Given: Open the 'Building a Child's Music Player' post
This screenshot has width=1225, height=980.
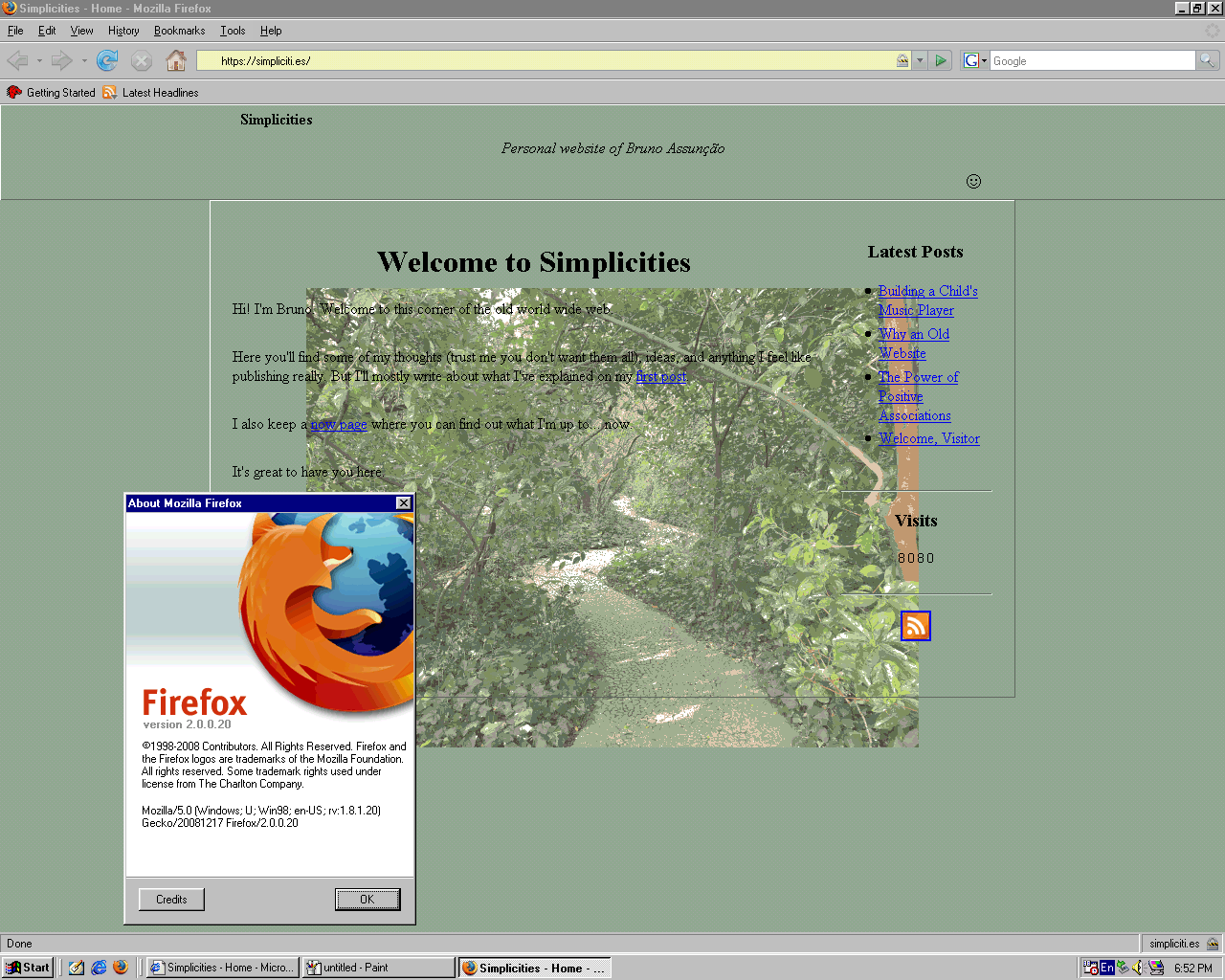Looking at the screenshot, I should 927,301.
